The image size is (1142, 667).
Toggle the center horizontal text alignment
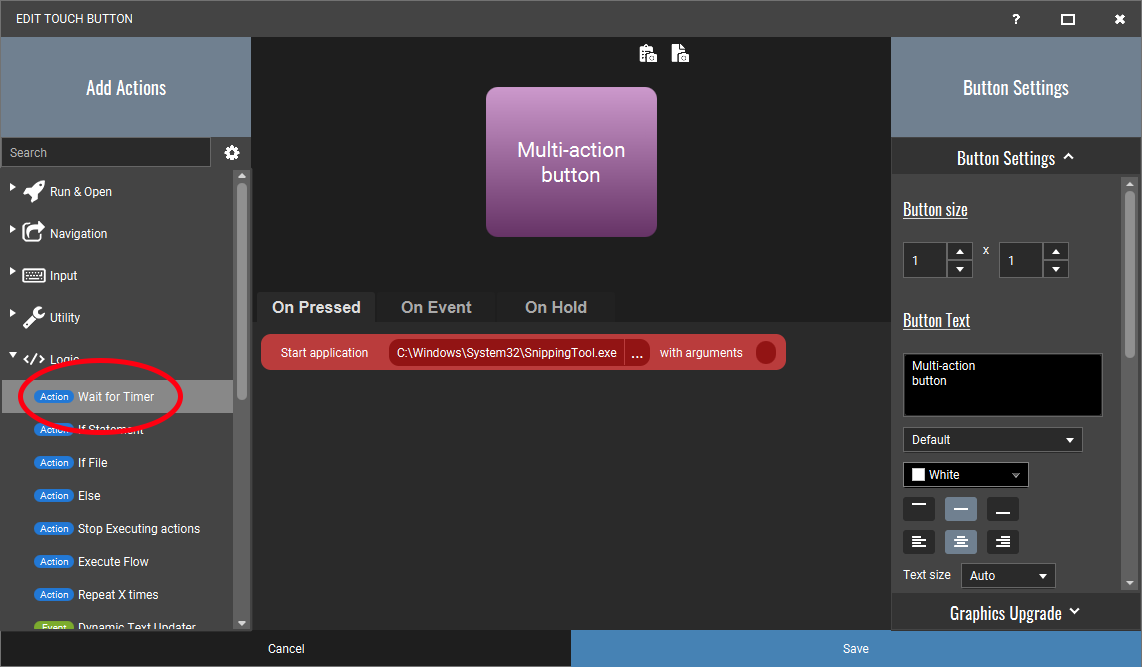[x=960, y=542]
